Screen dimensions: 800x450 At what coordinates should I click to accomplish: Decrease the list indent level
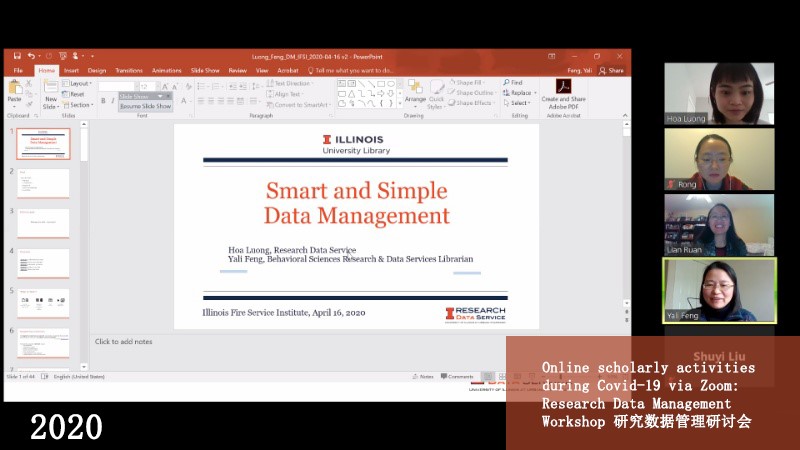(x=232, y=87)
